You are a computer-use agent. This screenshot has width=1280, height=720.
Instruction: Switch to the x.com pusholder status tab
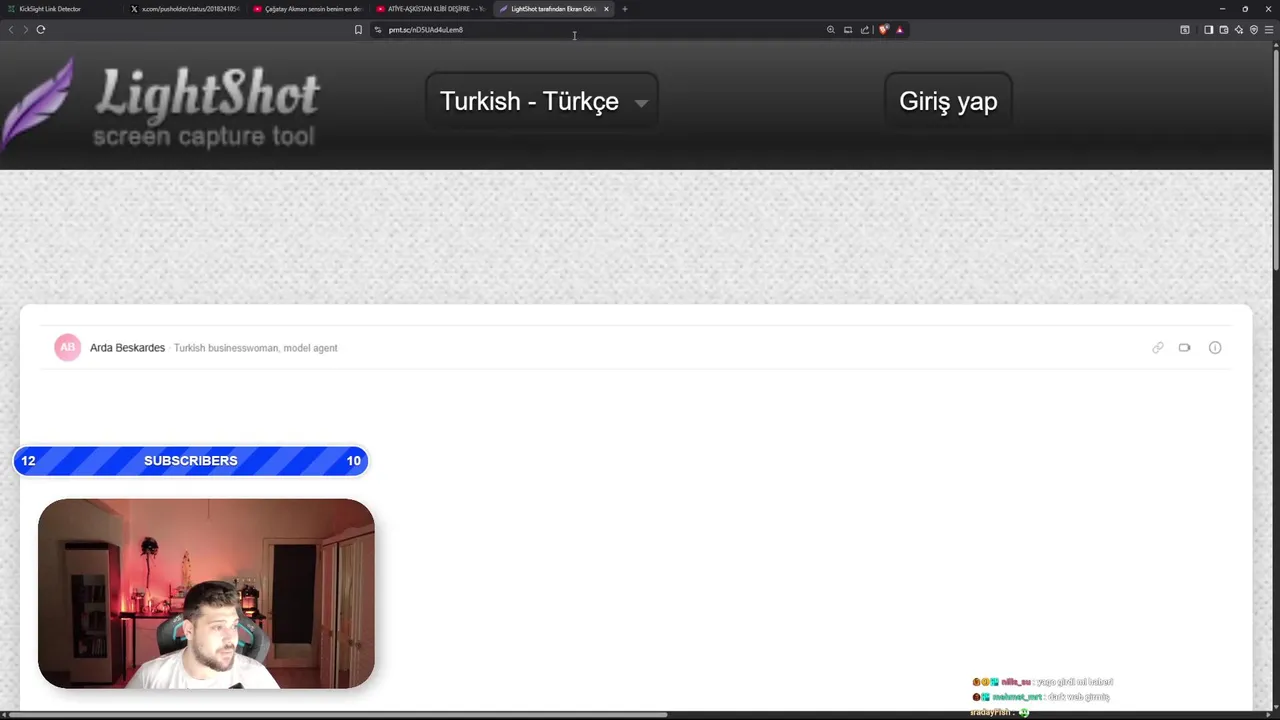[x=186, y=9]
